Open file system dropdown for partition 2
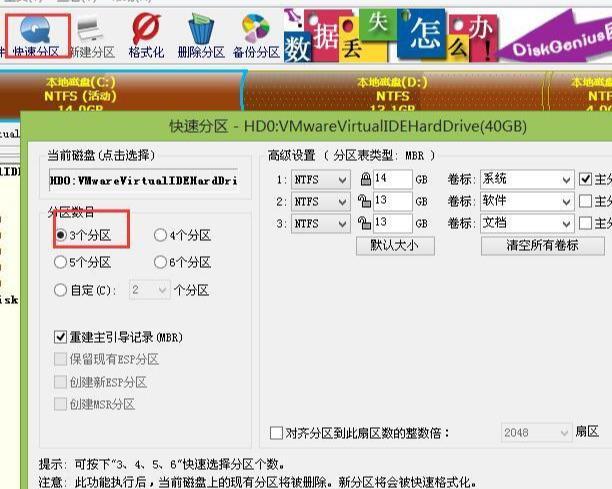 (x=320, y=201)
